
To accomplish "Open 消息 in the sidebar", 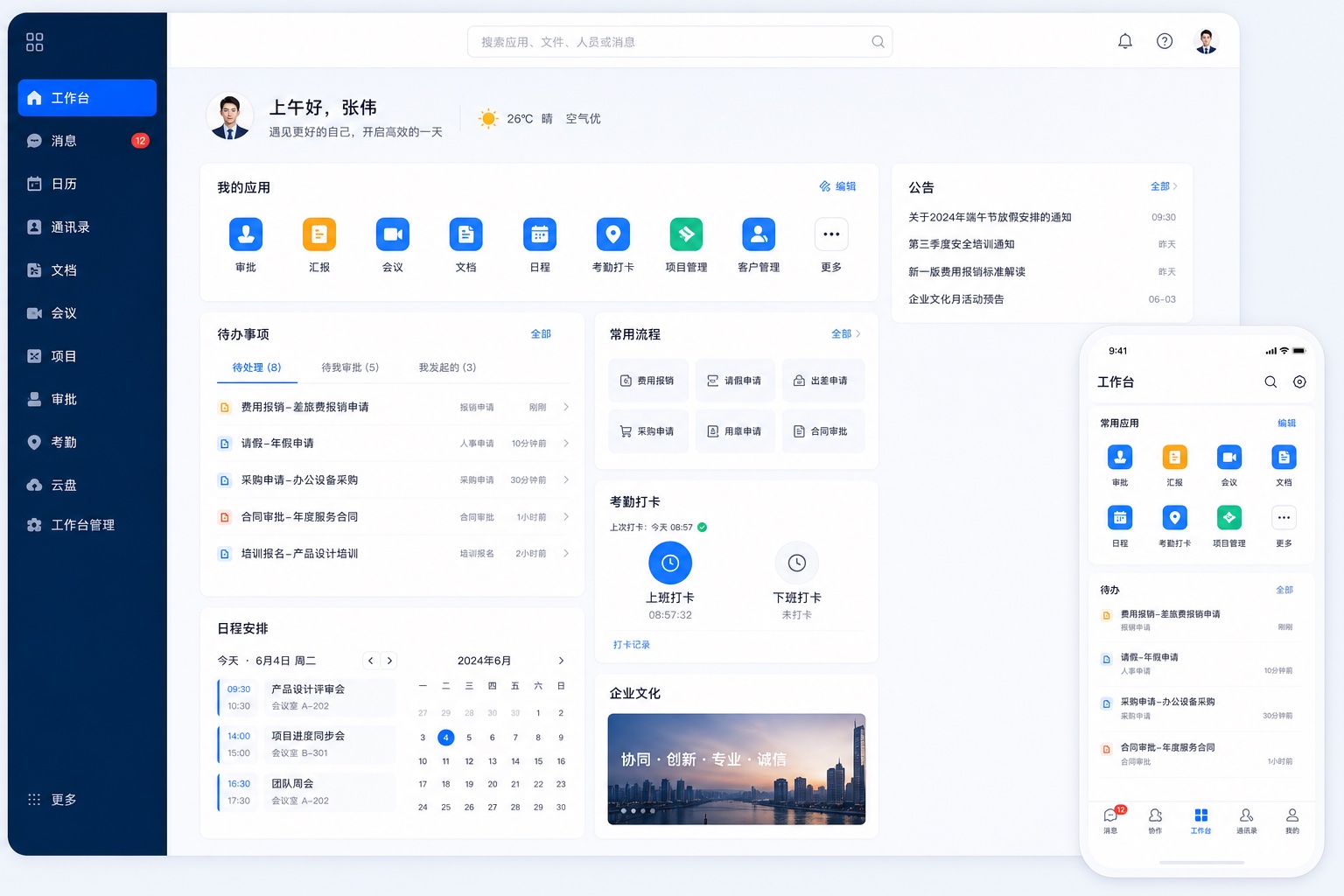I will click(x=87, y=141).
